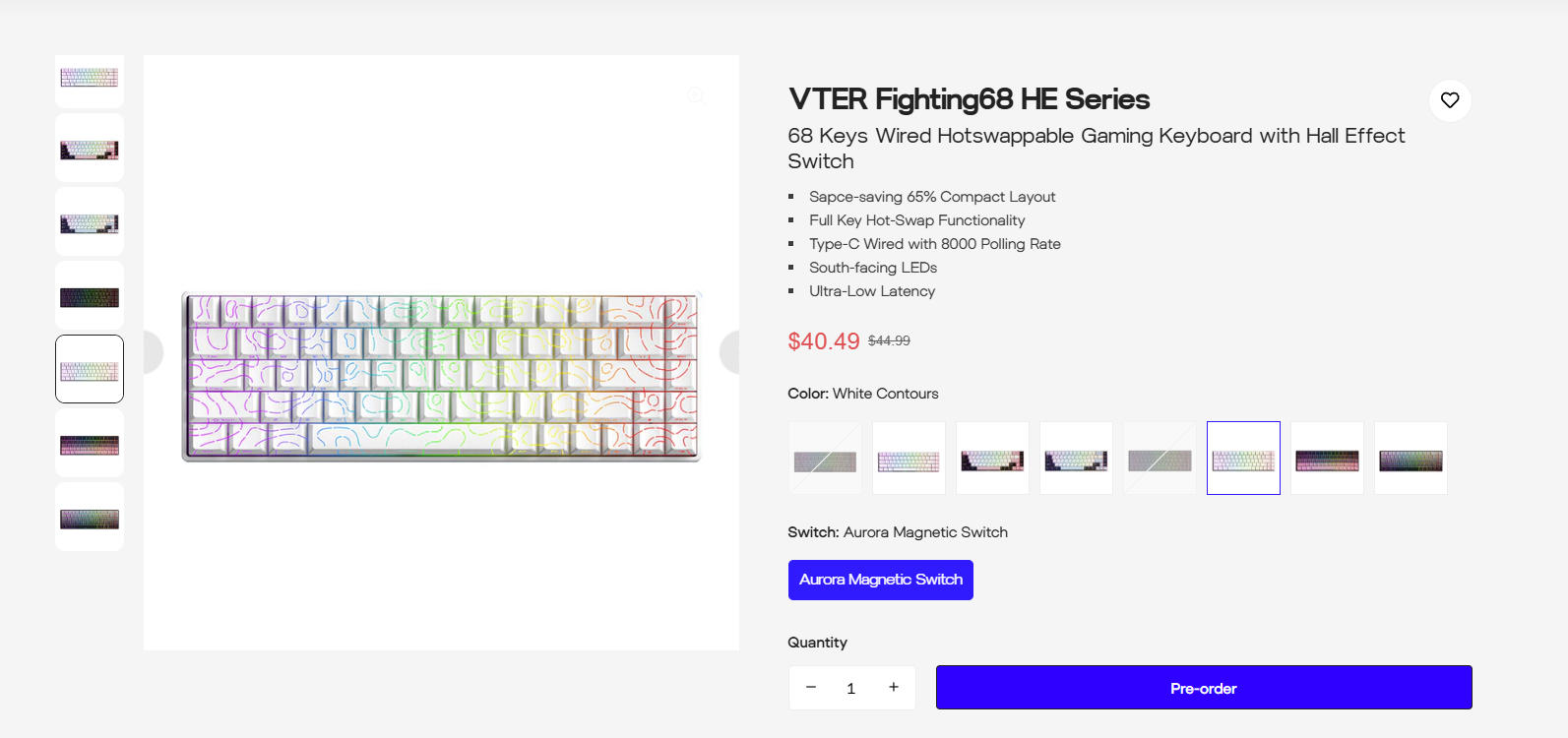Screen dimensions: 1568x738
Task: Click the zoom magnifier on the product image
Action: point(696,95)
